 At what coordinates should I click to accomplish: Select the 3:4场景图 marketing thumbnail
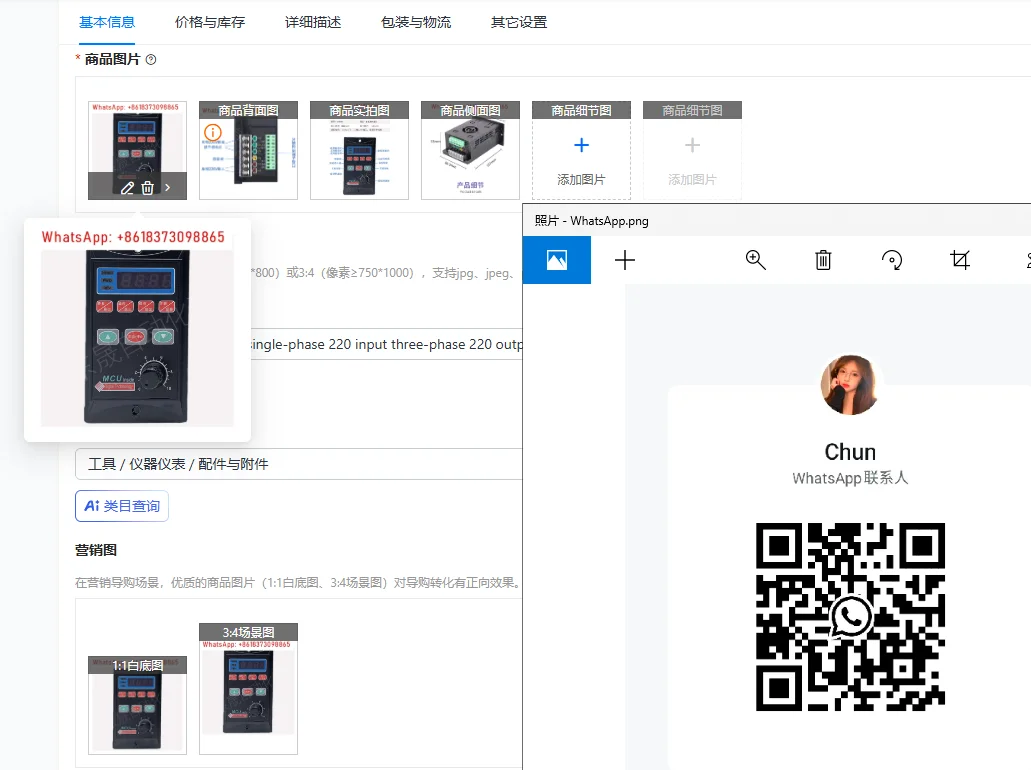click(249, 688)
